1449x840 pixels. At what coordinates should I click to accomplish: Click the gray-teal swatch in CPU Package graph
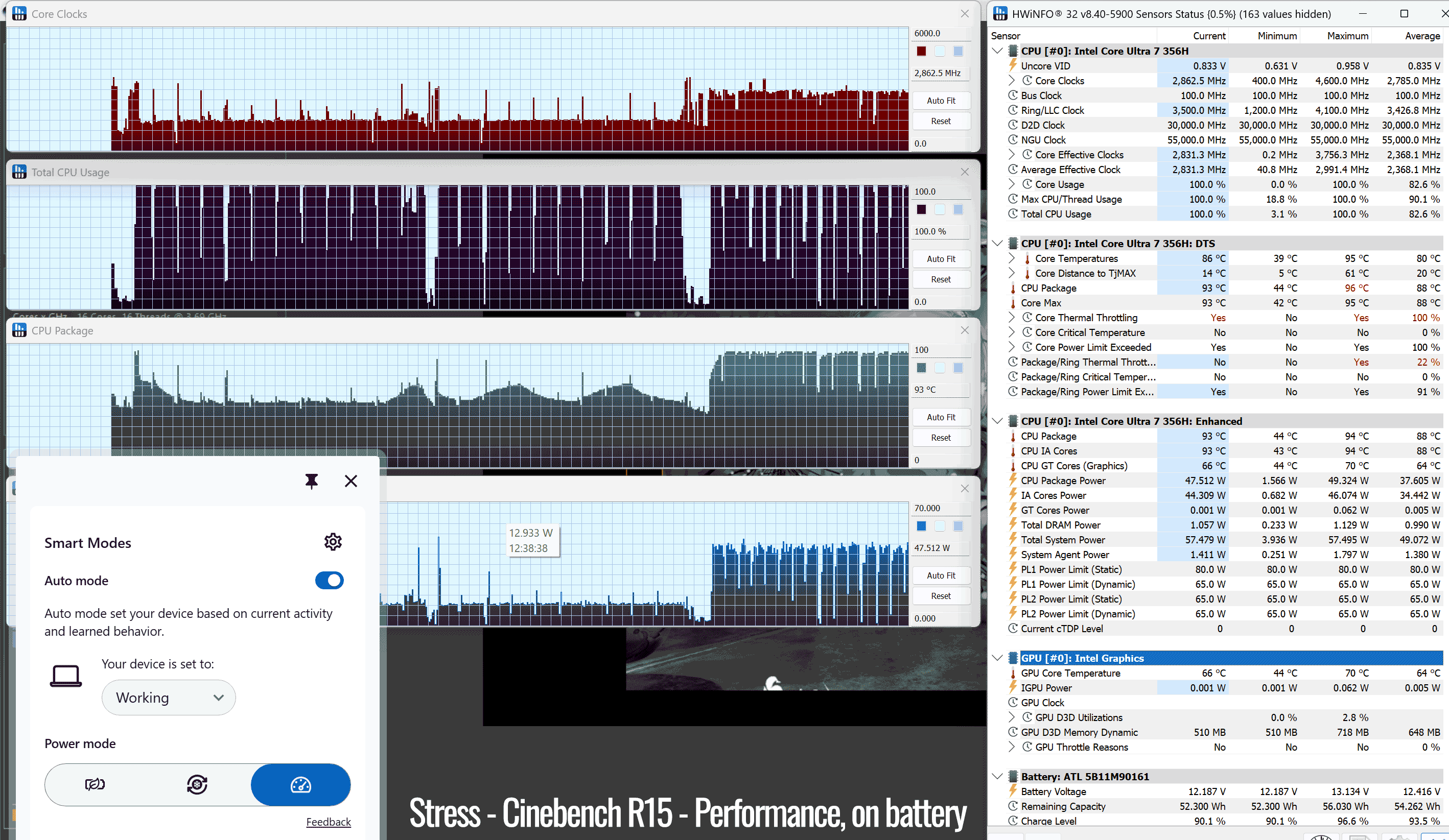[x=922, y=368]
